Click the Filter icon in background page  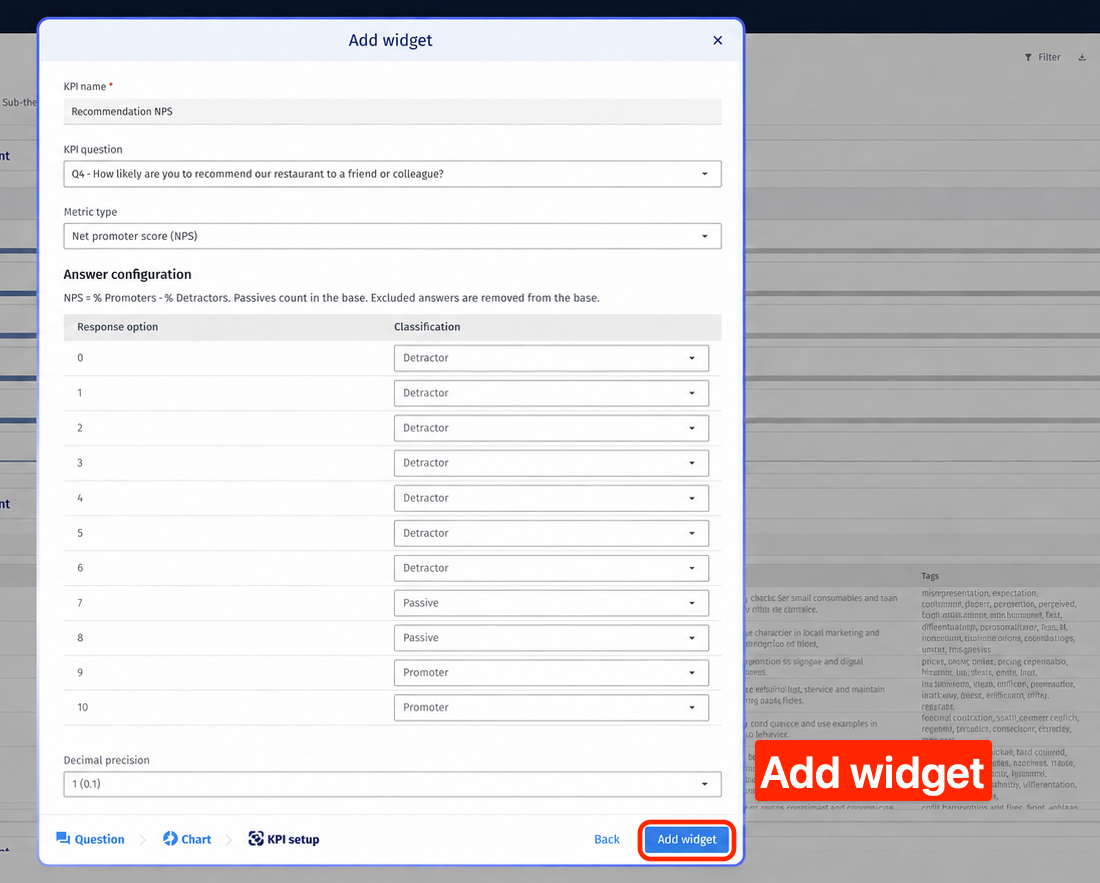(x=1028, y=58)
